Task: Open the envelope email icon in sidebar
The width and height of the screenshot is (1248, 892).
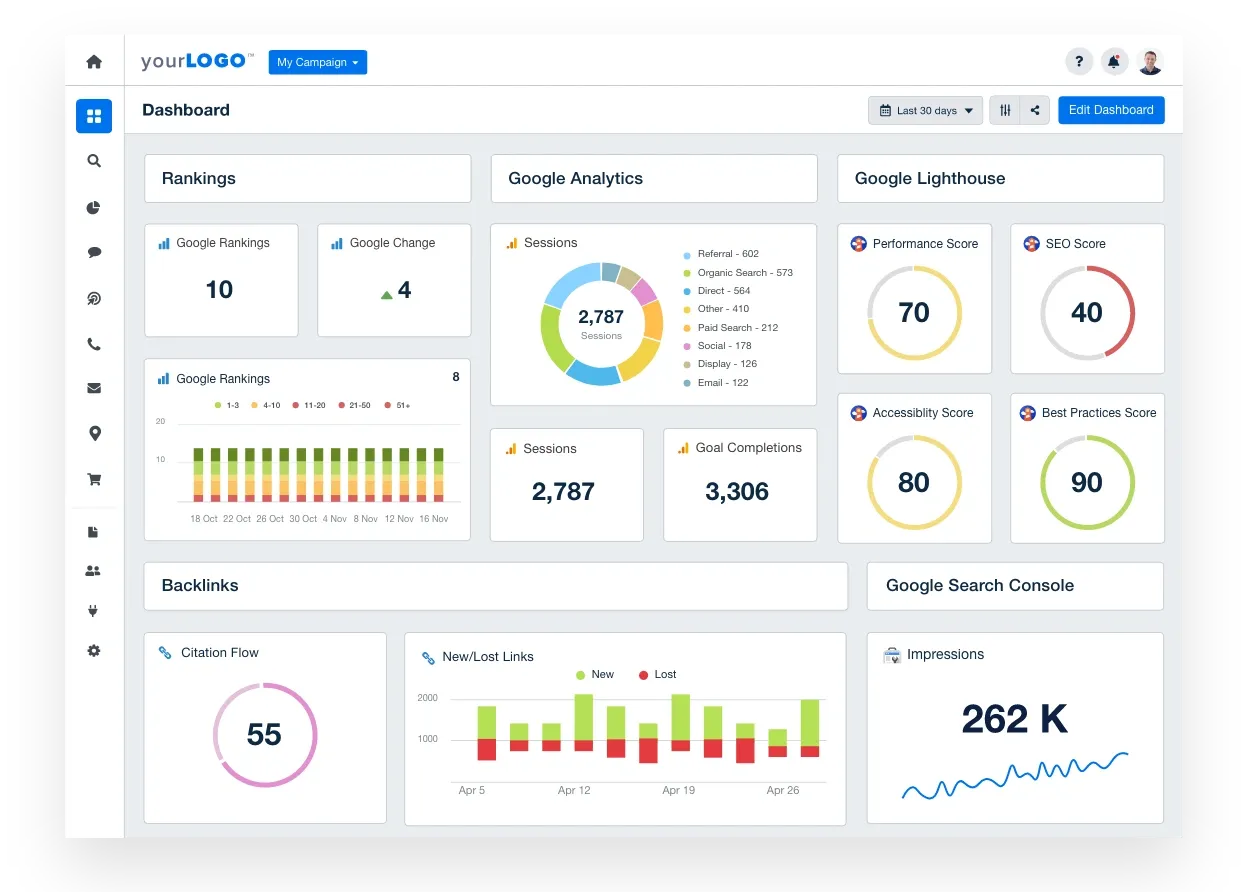Action: pos(94,388)
